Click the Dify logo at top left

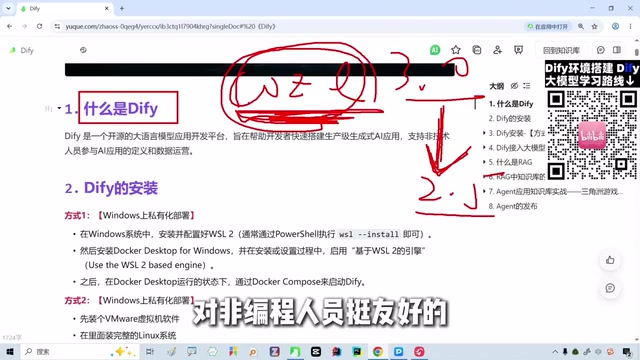13,50
